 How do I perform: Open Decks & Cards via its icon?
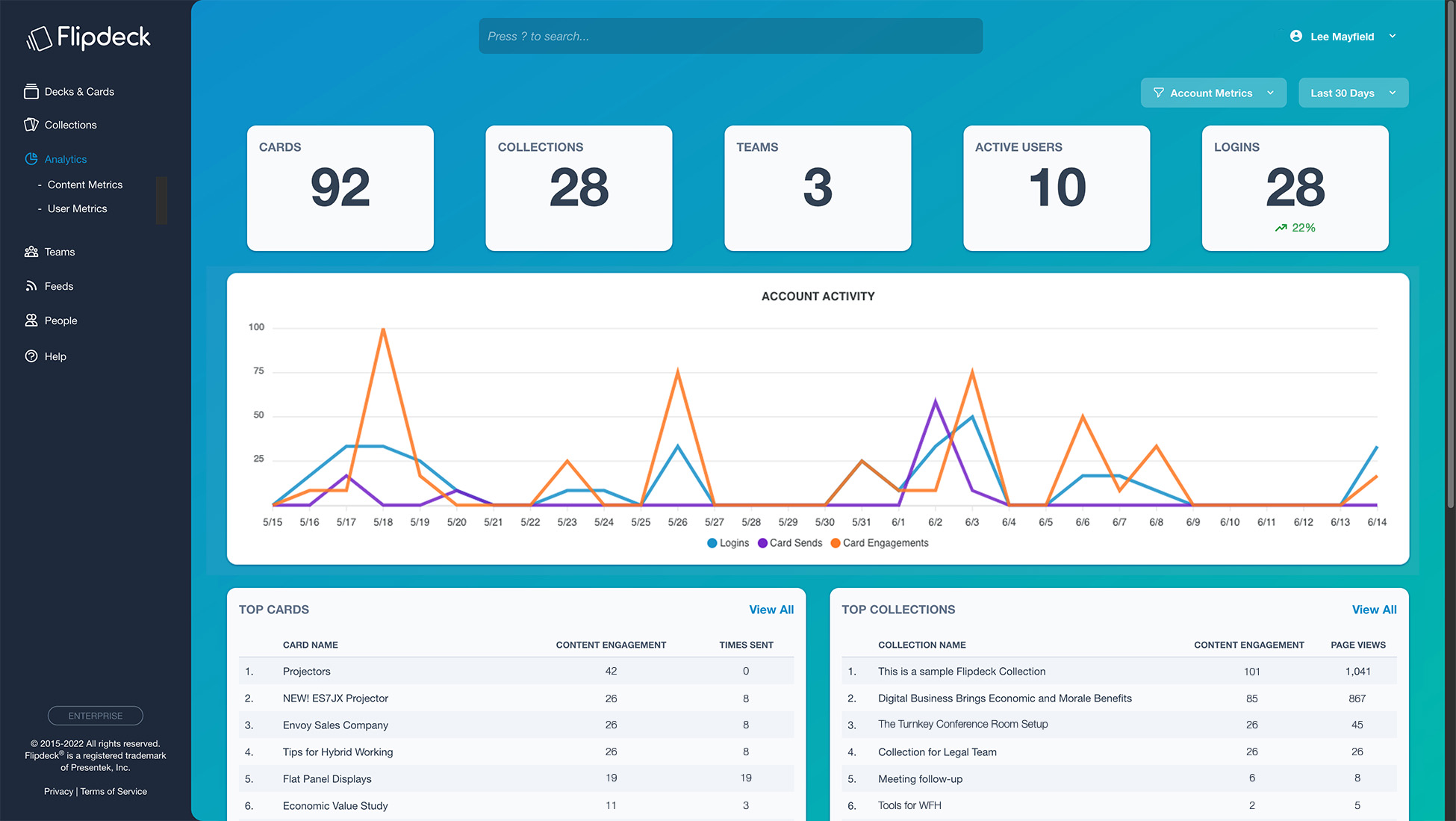coord(31,92)
